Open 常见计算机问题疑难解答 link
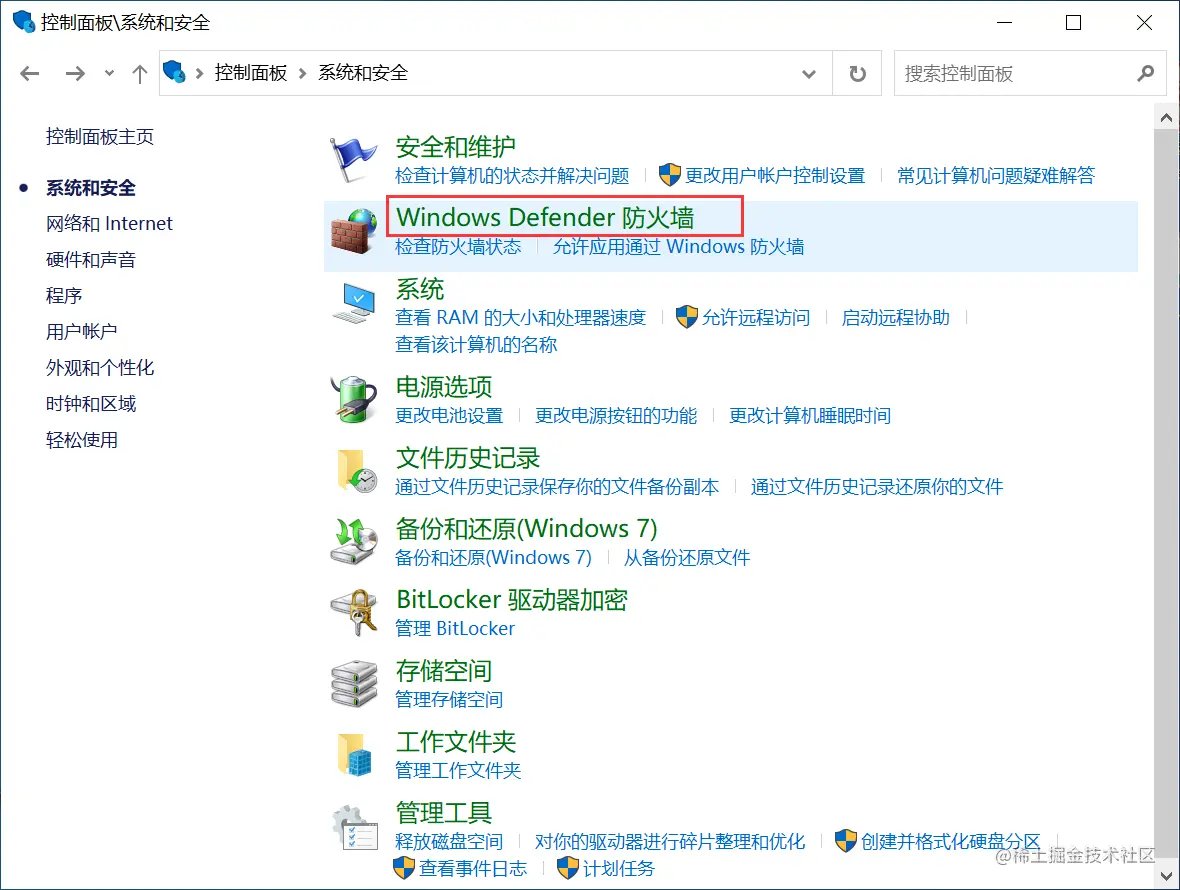Viewport: 1180px width, 890px height. tap(996, 176)
